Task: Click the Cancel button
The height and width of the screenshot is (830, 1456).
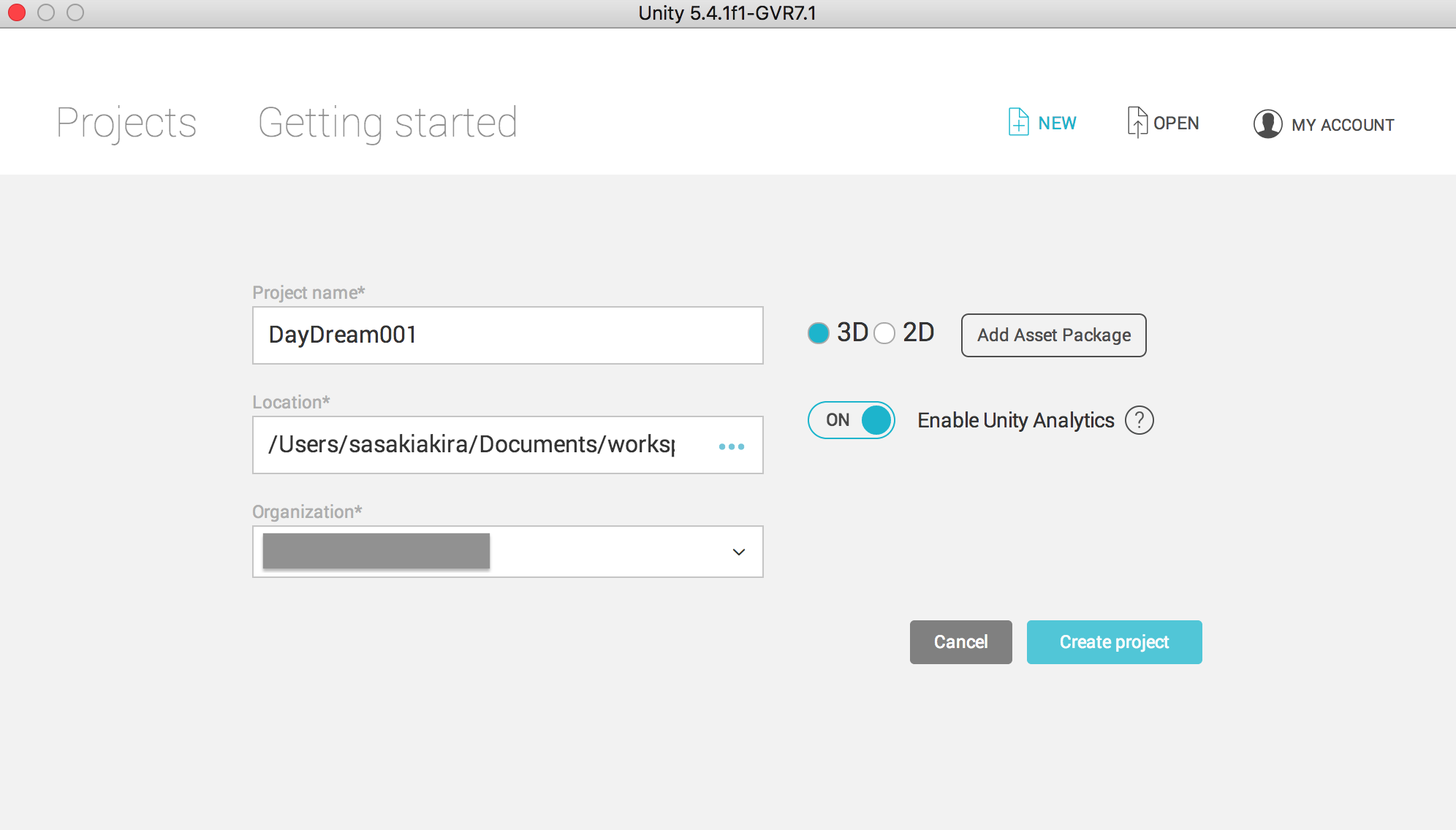Action: (x=959, y=642)
